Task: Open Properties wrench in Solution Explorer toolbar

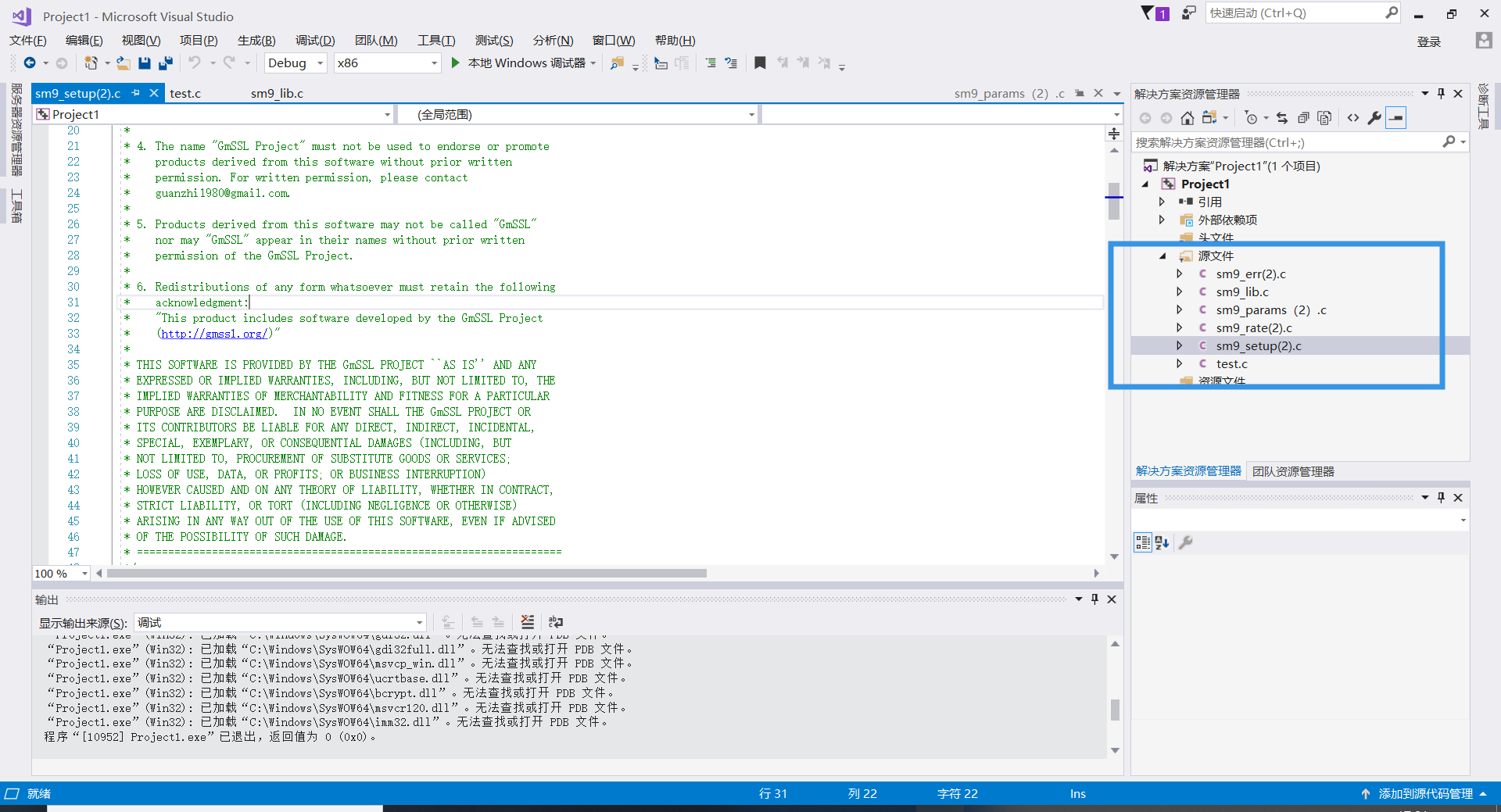Action: point(1374,118)
